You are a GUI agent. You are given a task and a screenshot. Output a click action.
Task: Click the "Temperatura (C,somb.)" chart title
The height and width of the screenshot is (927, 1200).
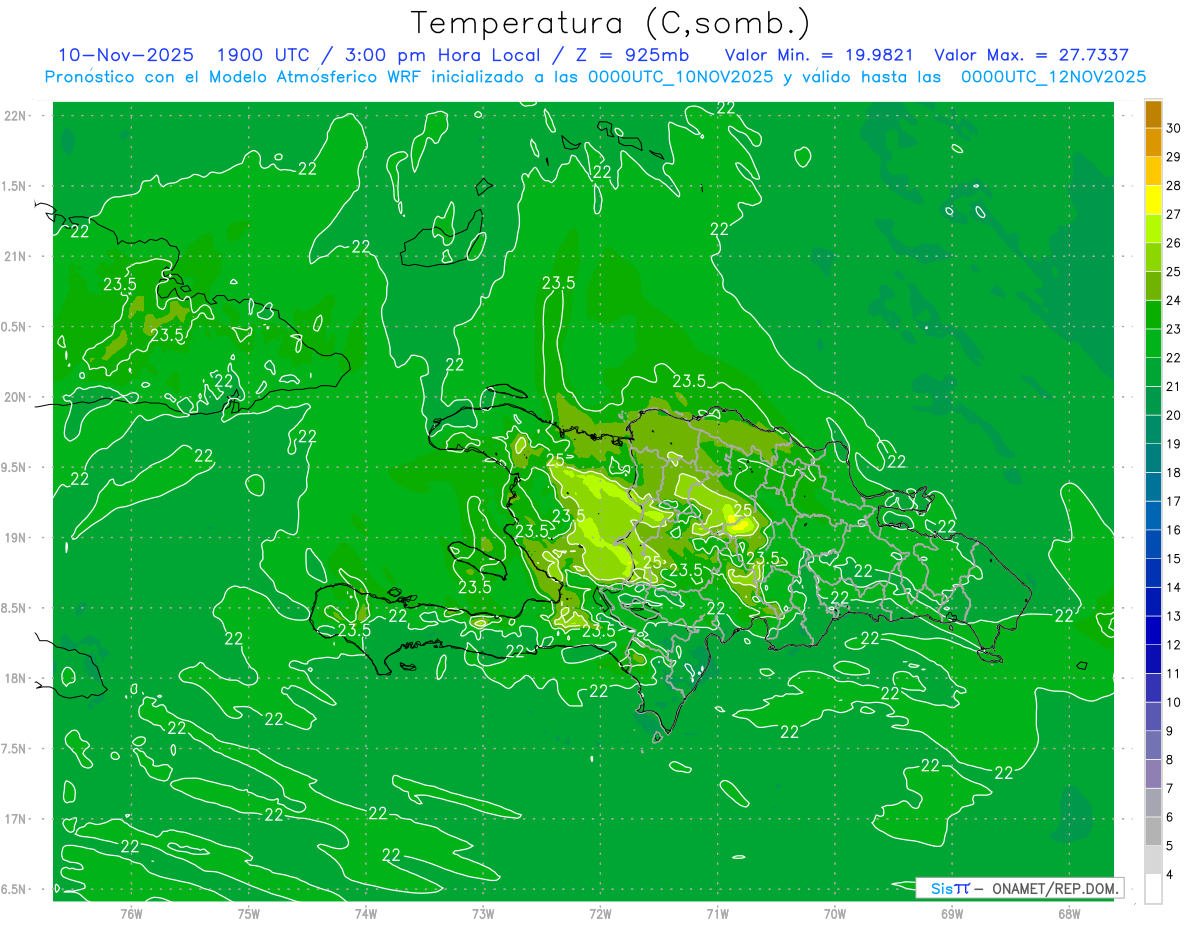point(611,22)
